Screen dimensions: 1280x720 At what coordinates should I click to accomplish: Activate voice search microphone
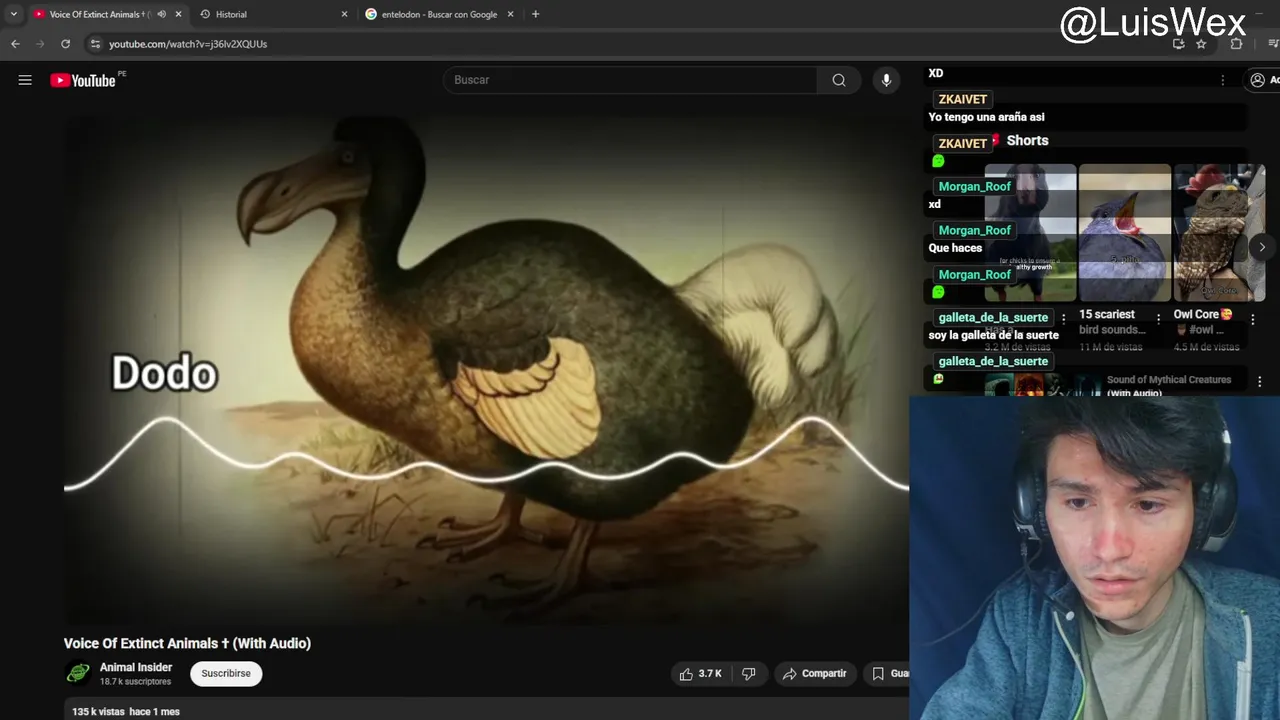click(886, 80)
